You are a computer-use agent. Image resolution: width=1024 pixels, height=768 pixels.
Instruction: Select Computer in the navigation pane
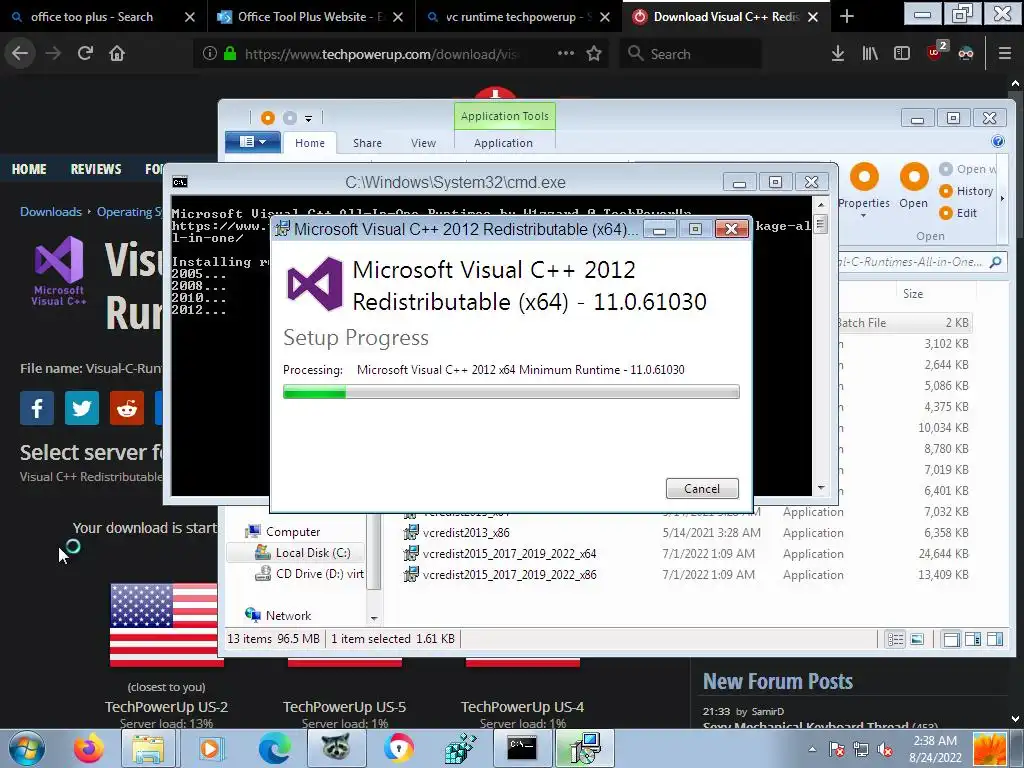283,532
